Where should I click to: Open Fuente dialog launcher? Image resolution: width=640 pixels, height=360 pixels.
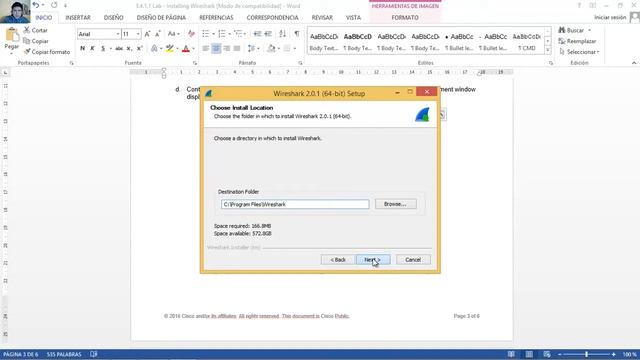195,63
